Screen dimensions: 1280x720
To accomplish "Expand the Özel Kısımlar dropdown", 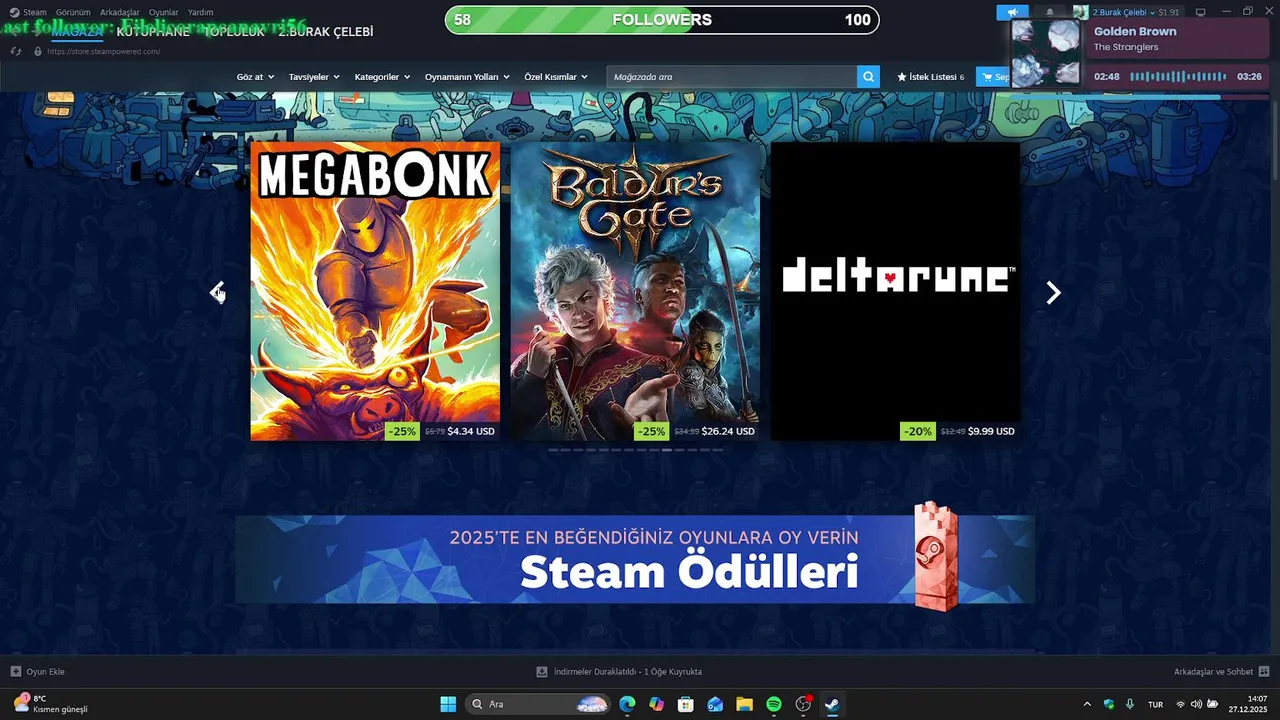I will pyautogui.click(x=556, y=77).
